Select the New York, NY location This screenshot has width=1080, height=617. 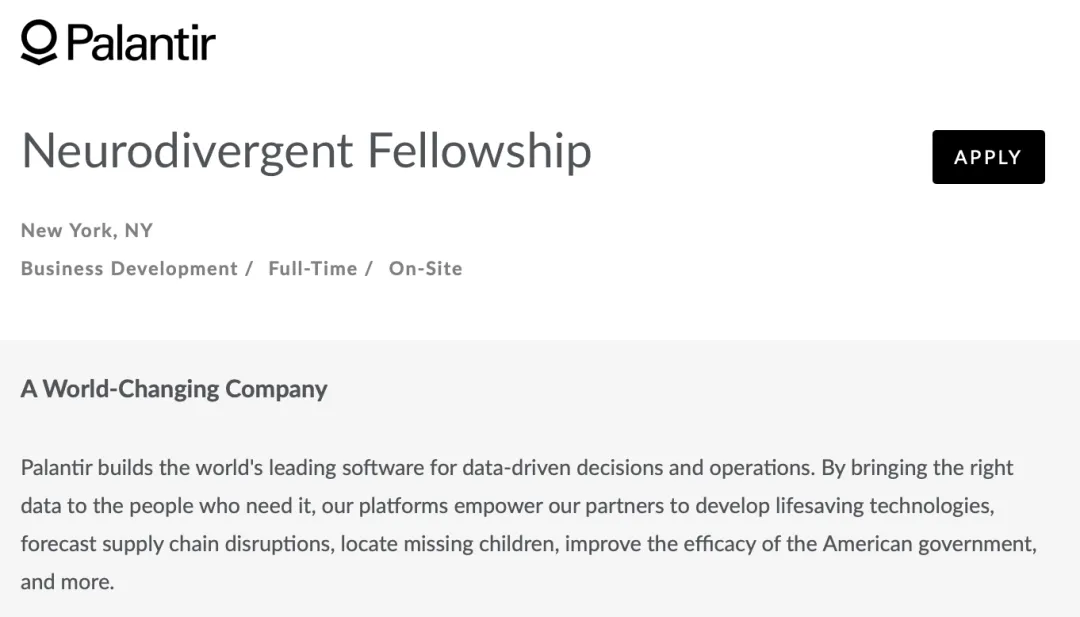pos(87,230)
